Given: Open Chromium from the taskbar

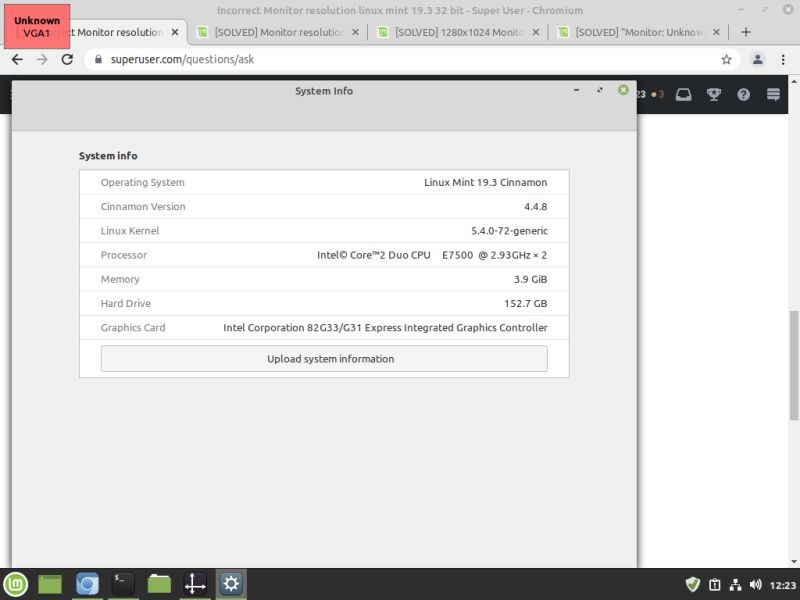Looking at the screenshot, I should point(86,583).
